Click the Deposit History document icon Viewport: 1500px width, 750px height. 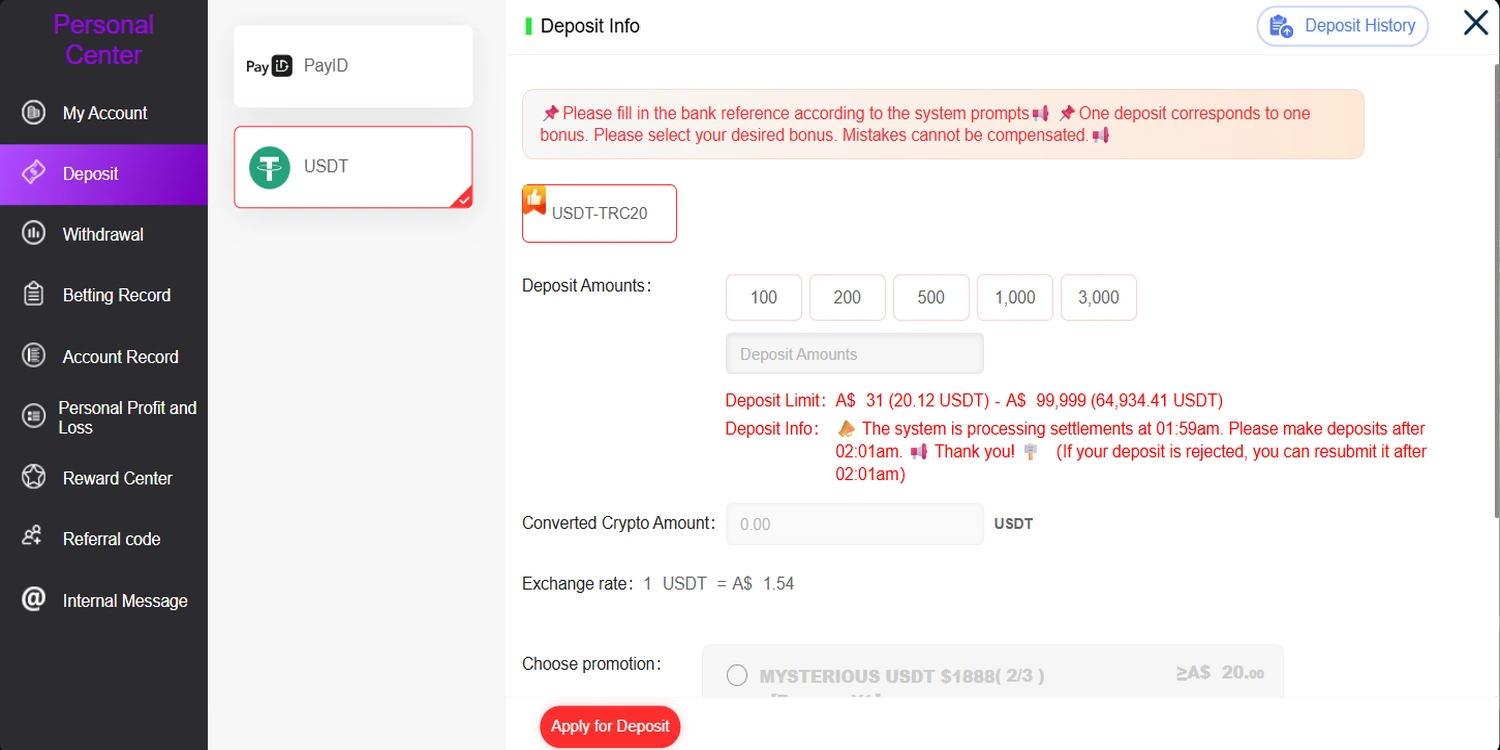1281,26
